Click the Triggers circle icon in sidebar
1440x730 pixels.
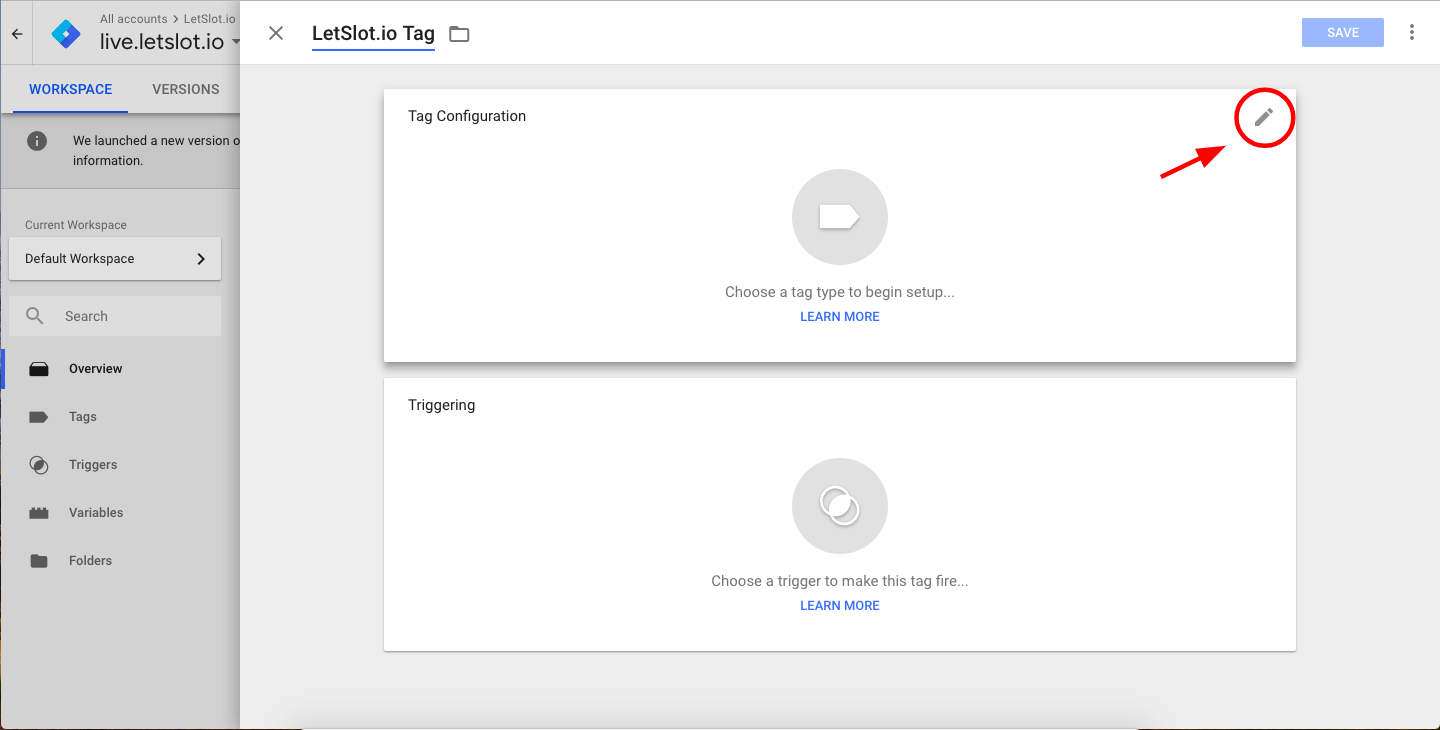tap(39, 465)
